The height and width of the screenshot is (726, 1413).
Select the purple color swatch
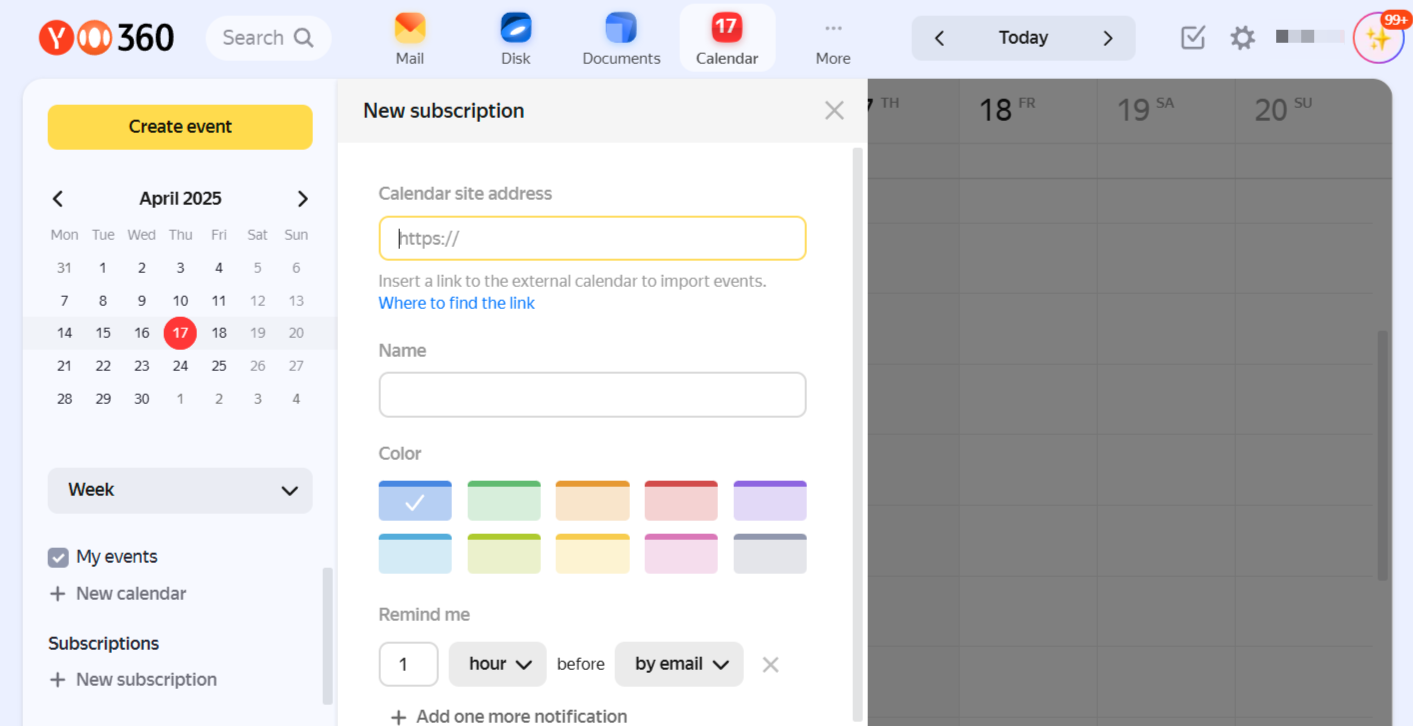point(769,501)
